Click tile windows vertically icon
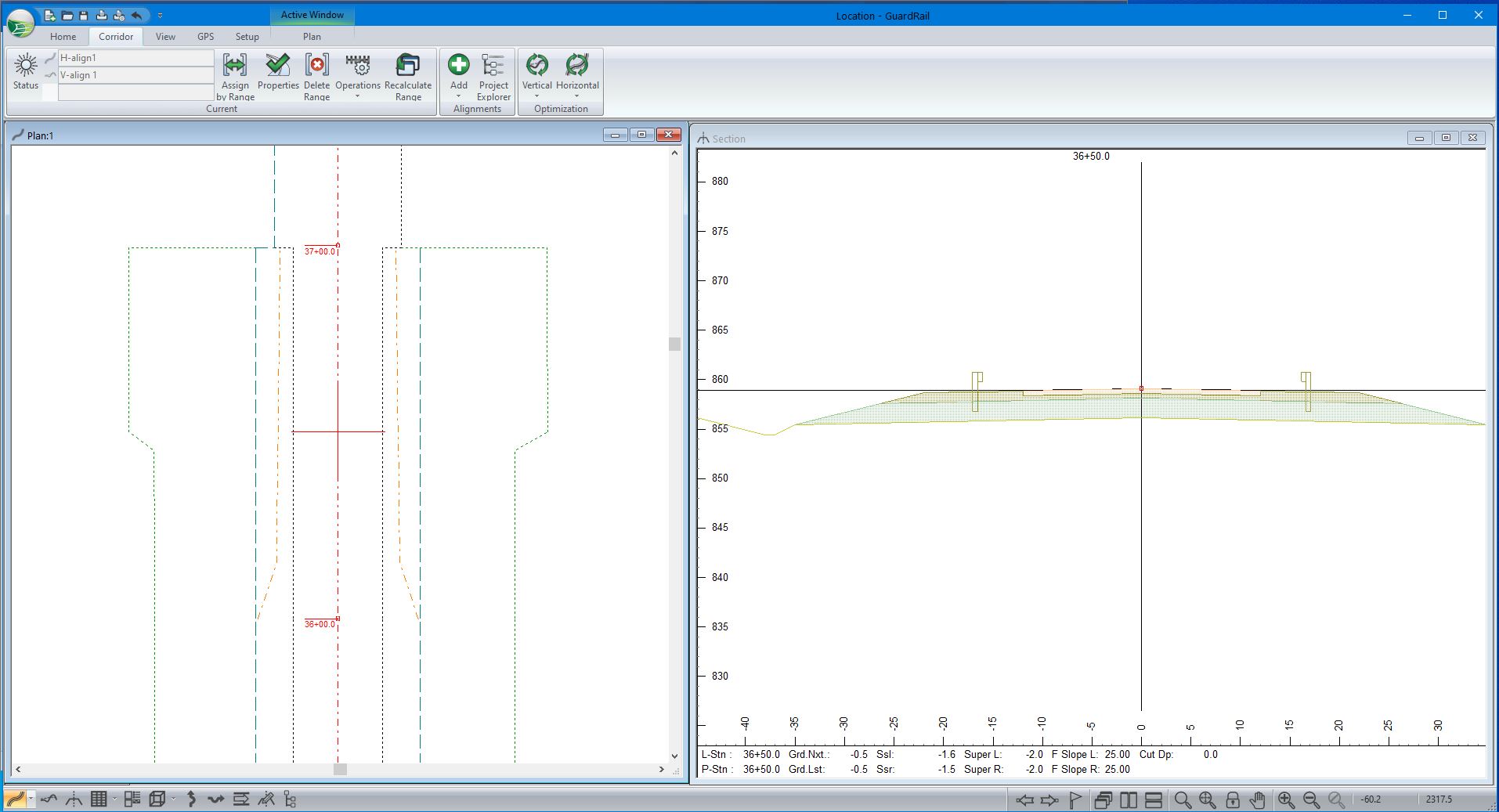The height and width of the screenshot is (812, 1499). (1129, 800)
